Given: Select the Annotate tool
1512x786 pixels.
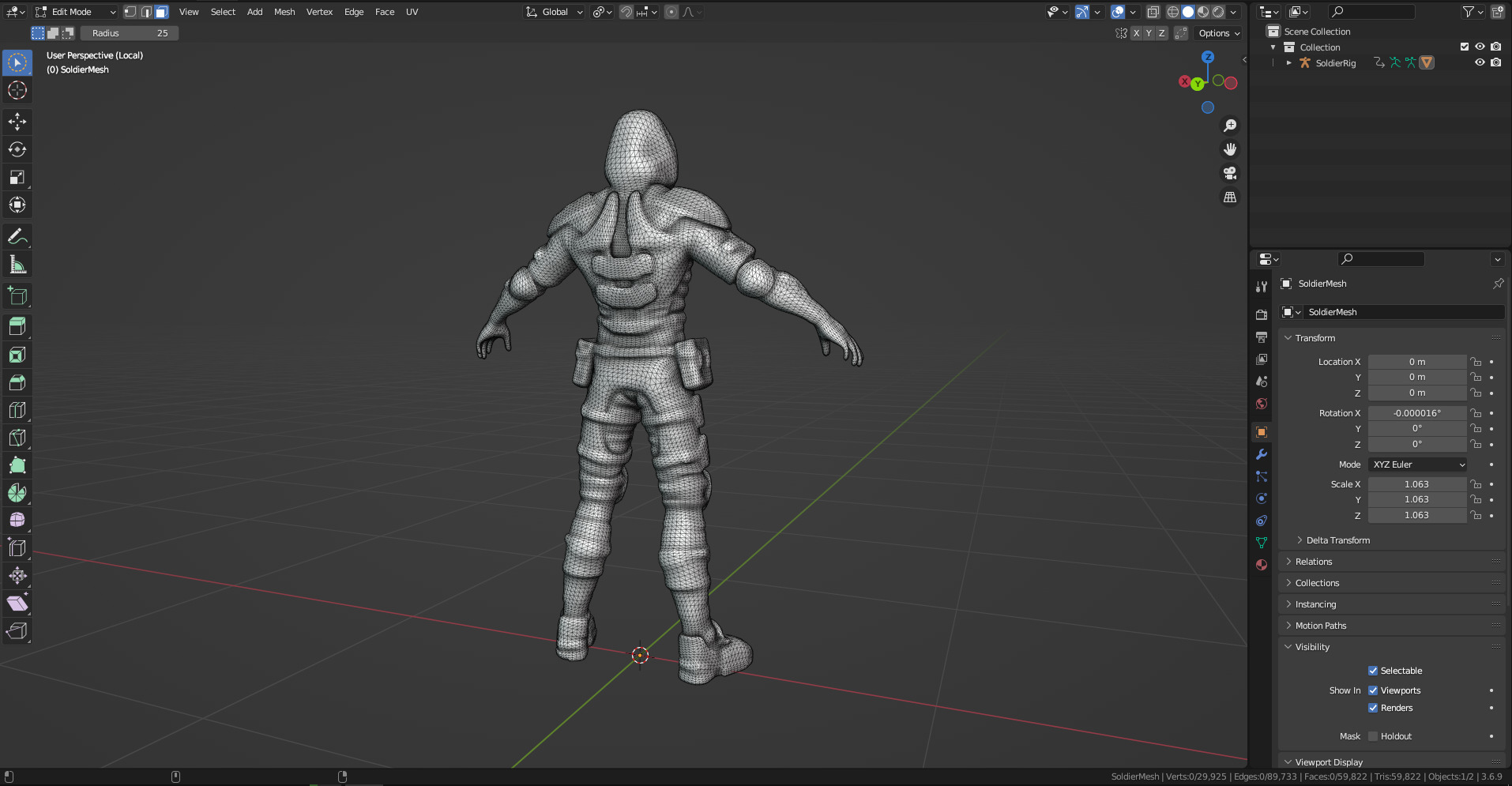Looking at the screenshot, I should [x=17, y=236].
